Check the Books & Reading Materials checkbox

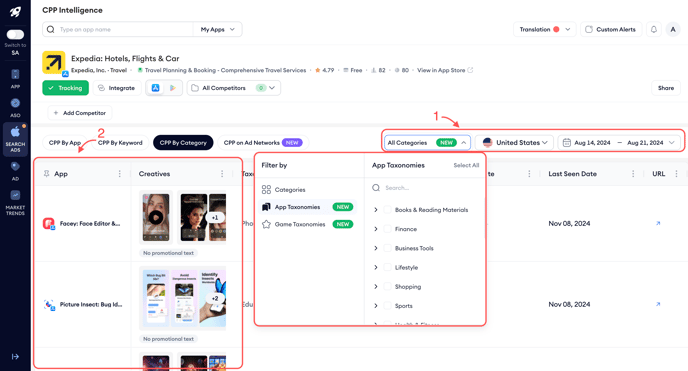coord(387,210)
